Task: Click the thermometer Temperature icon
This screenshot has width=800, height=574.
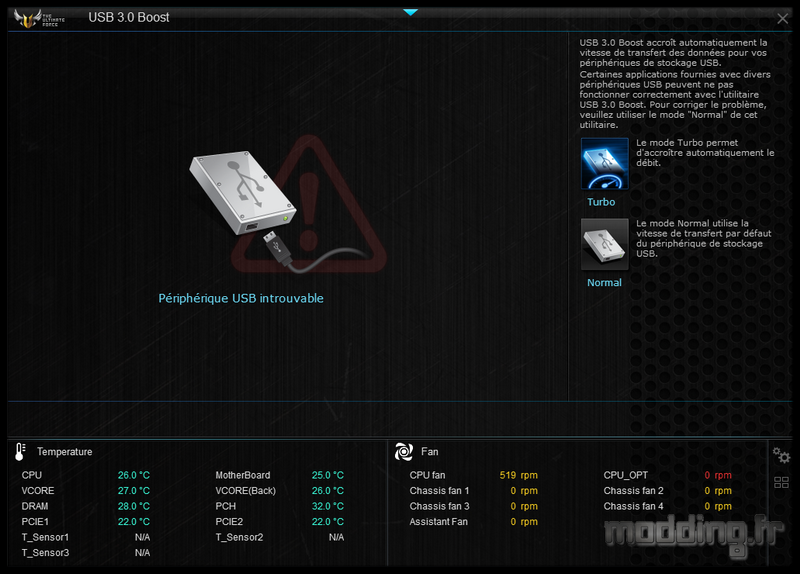Action: (x=20, y=452)
